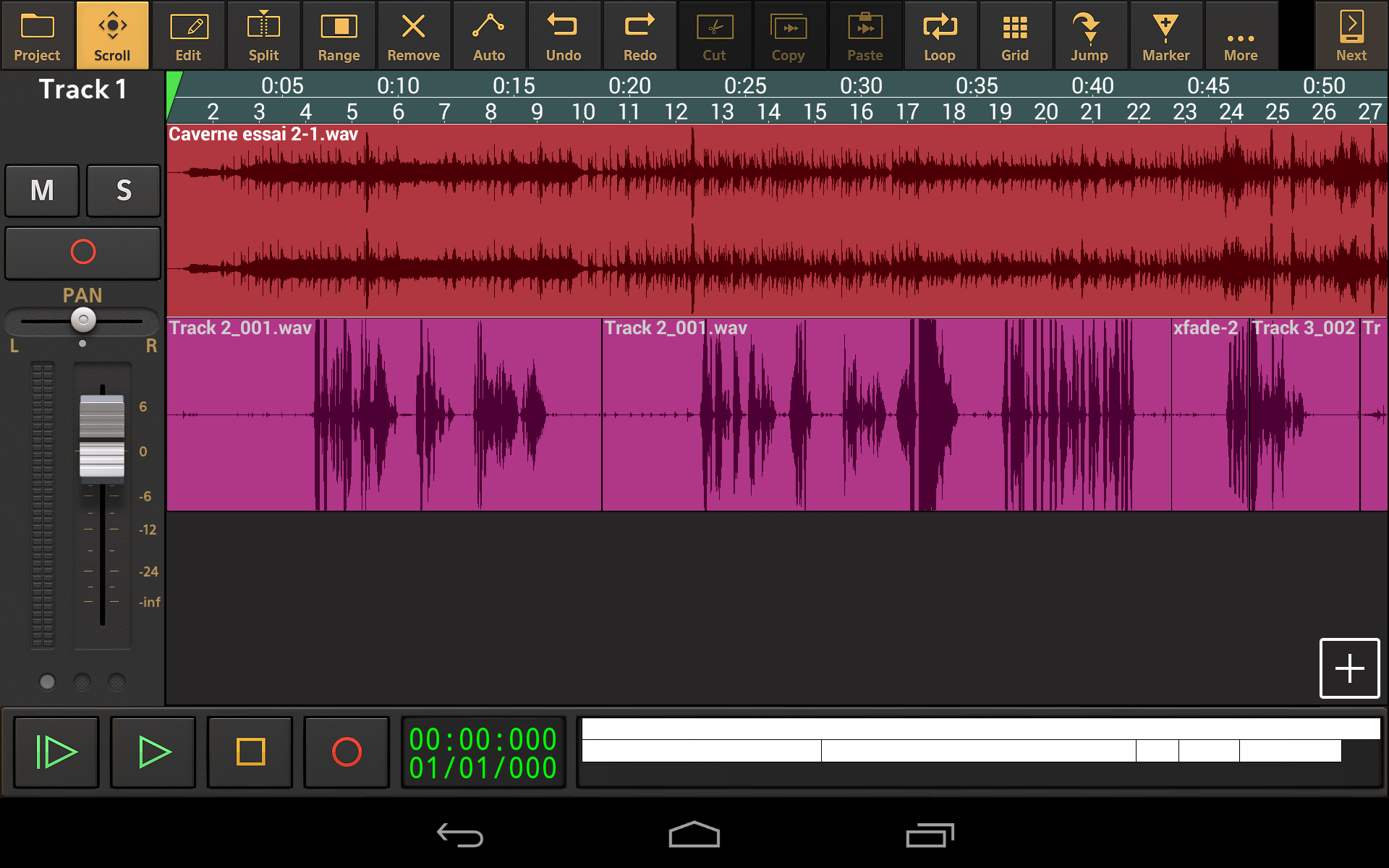Toggle Loop playback mode
Viewport: 1389px width, 868px height.
940,35
